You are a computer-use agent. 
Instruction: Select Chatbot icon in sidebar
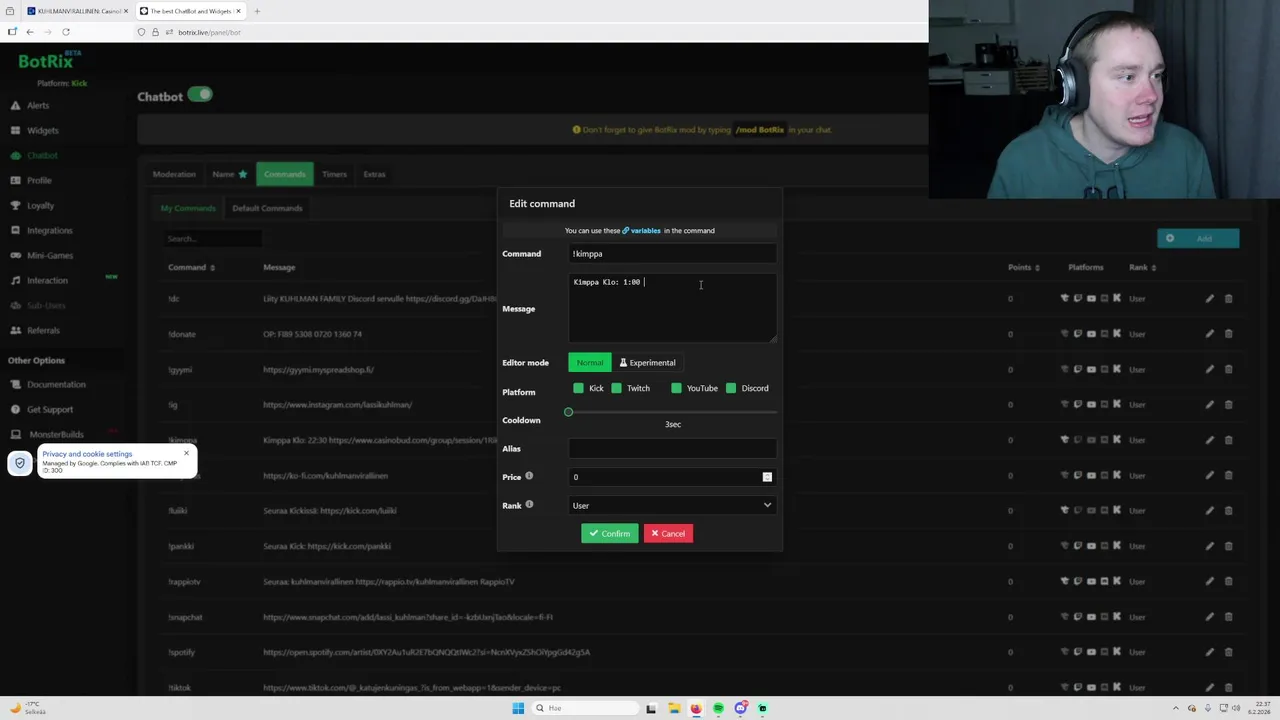pos(15,155)
